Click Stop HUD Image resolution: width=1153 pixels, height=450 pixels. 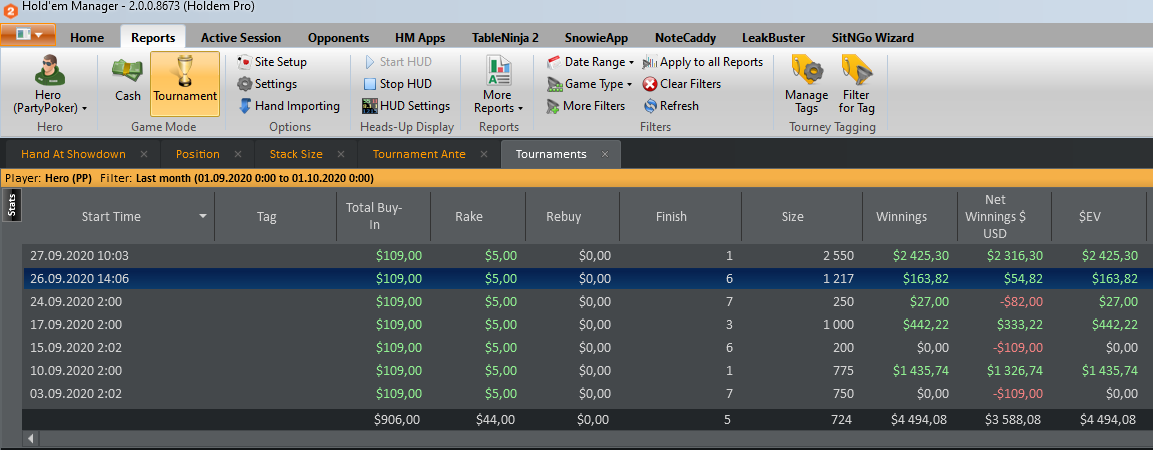pyautogui.click(x=398, y=84)
